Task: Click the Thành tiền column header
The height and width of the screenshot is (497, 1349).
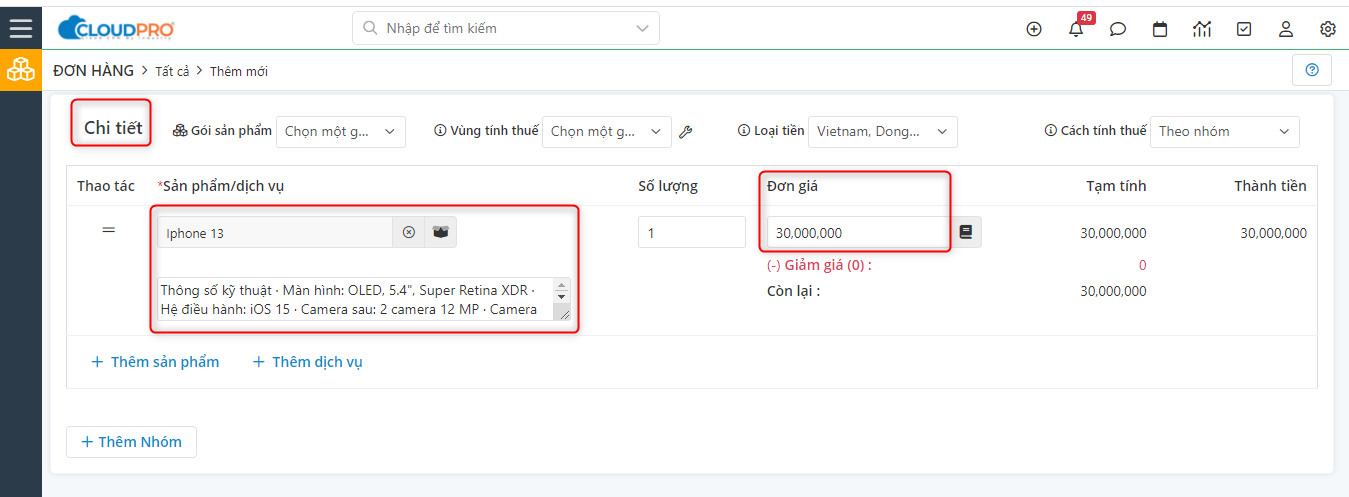Action: (x=1270, y=186)
